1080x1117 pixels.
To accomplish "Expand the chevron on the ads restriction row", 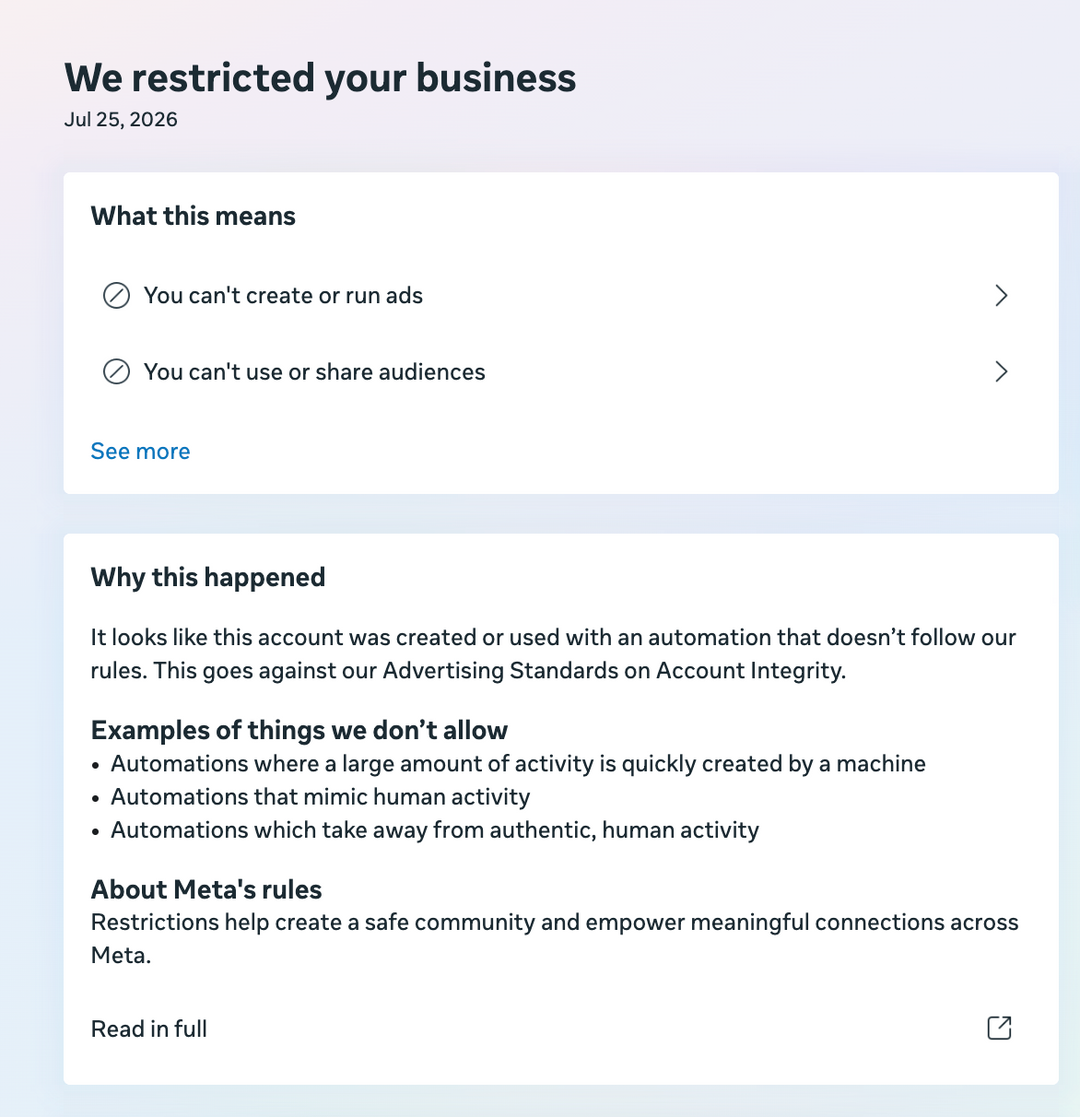I will (1001, 296).
